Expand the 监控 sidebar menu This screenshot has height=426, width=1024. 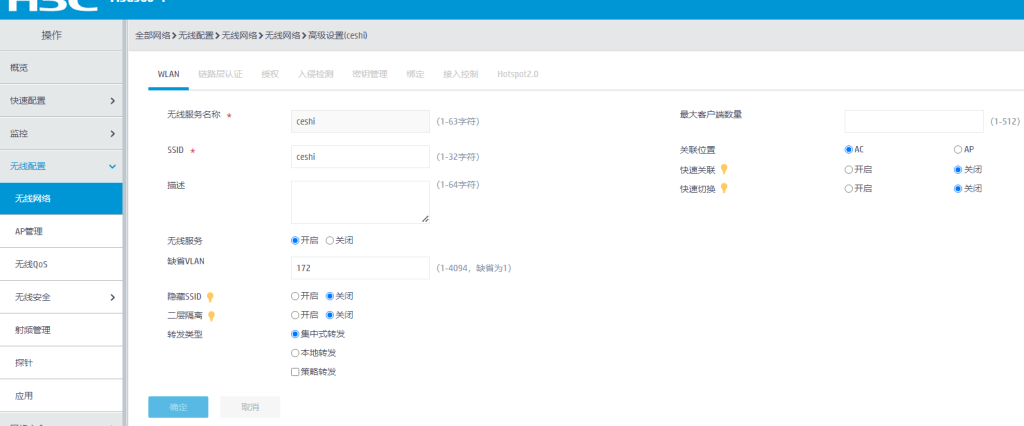pyautogui.click(x=61, y=133)
